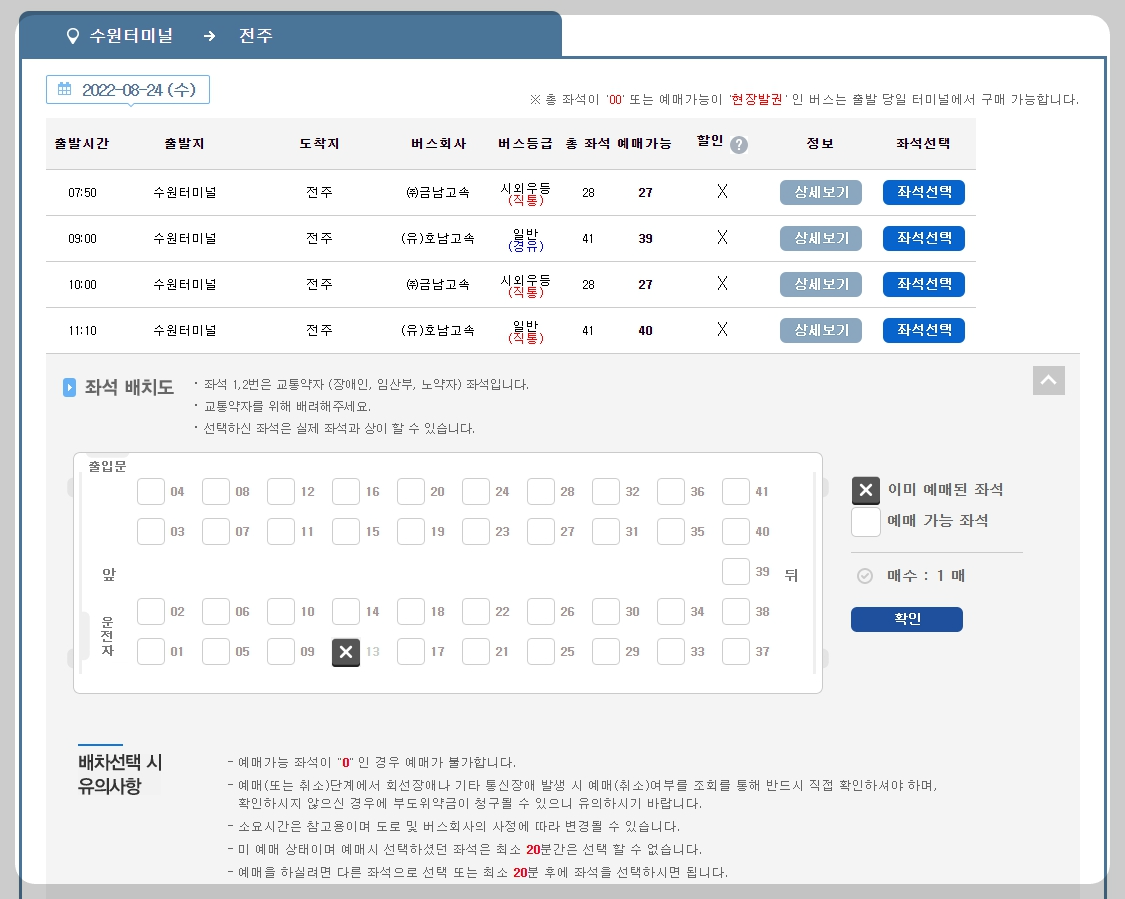Image resolution: width=1125 pixels, height=899 pixels.
Task: Open details for the 07:50 금남고속 bus
Action: click(820, 192)
